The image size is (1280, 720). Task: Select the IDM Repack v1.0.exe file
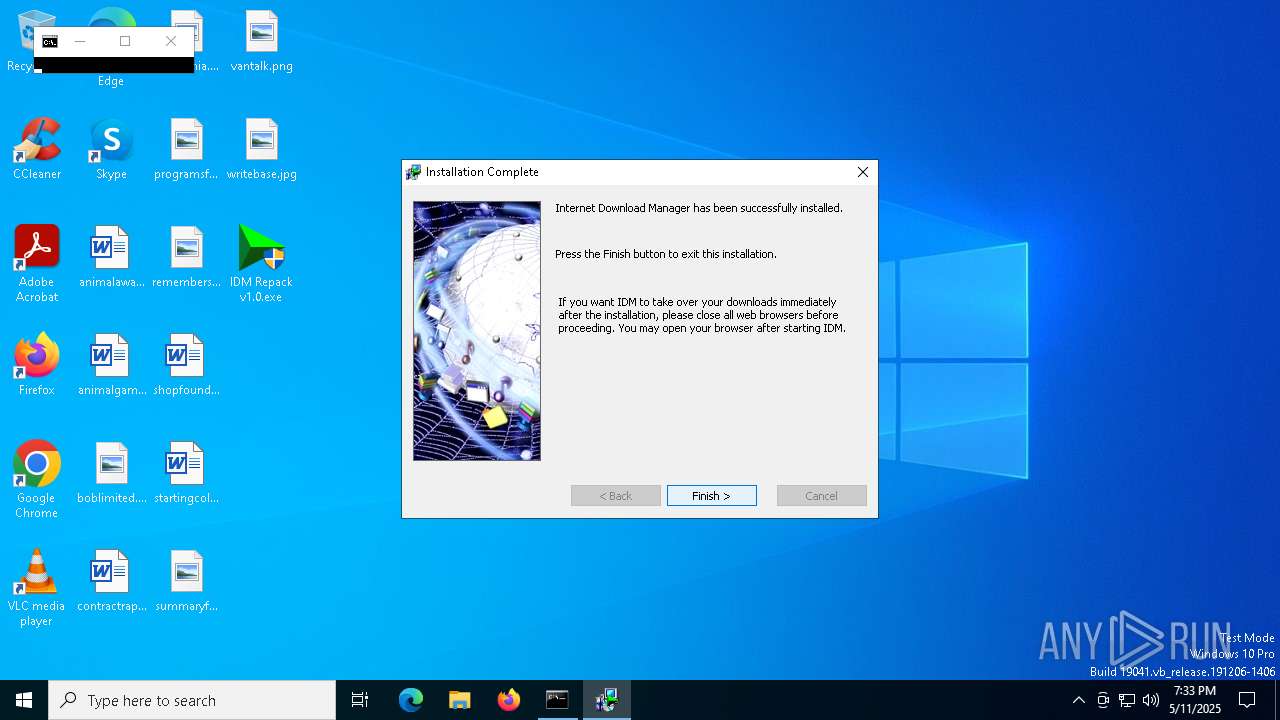pos(261,264)
